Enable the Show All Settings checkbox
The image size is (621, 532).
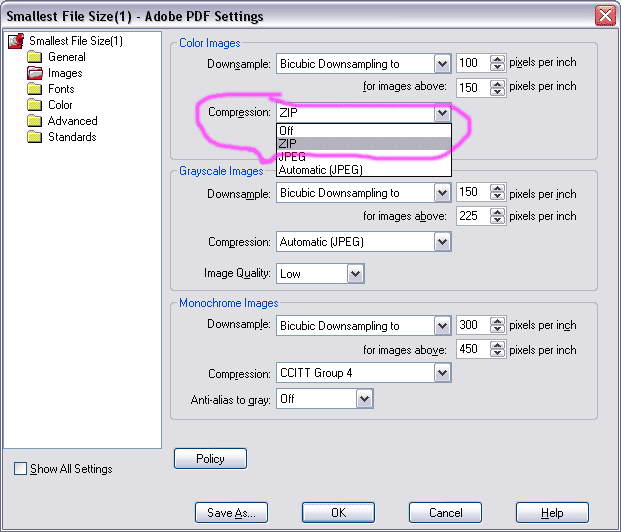click(20, 469)
